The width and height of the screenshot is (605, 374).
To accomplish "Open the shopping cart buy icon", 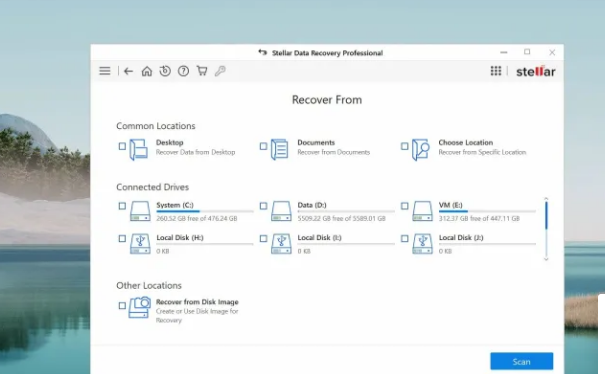I will coord(202,71).
